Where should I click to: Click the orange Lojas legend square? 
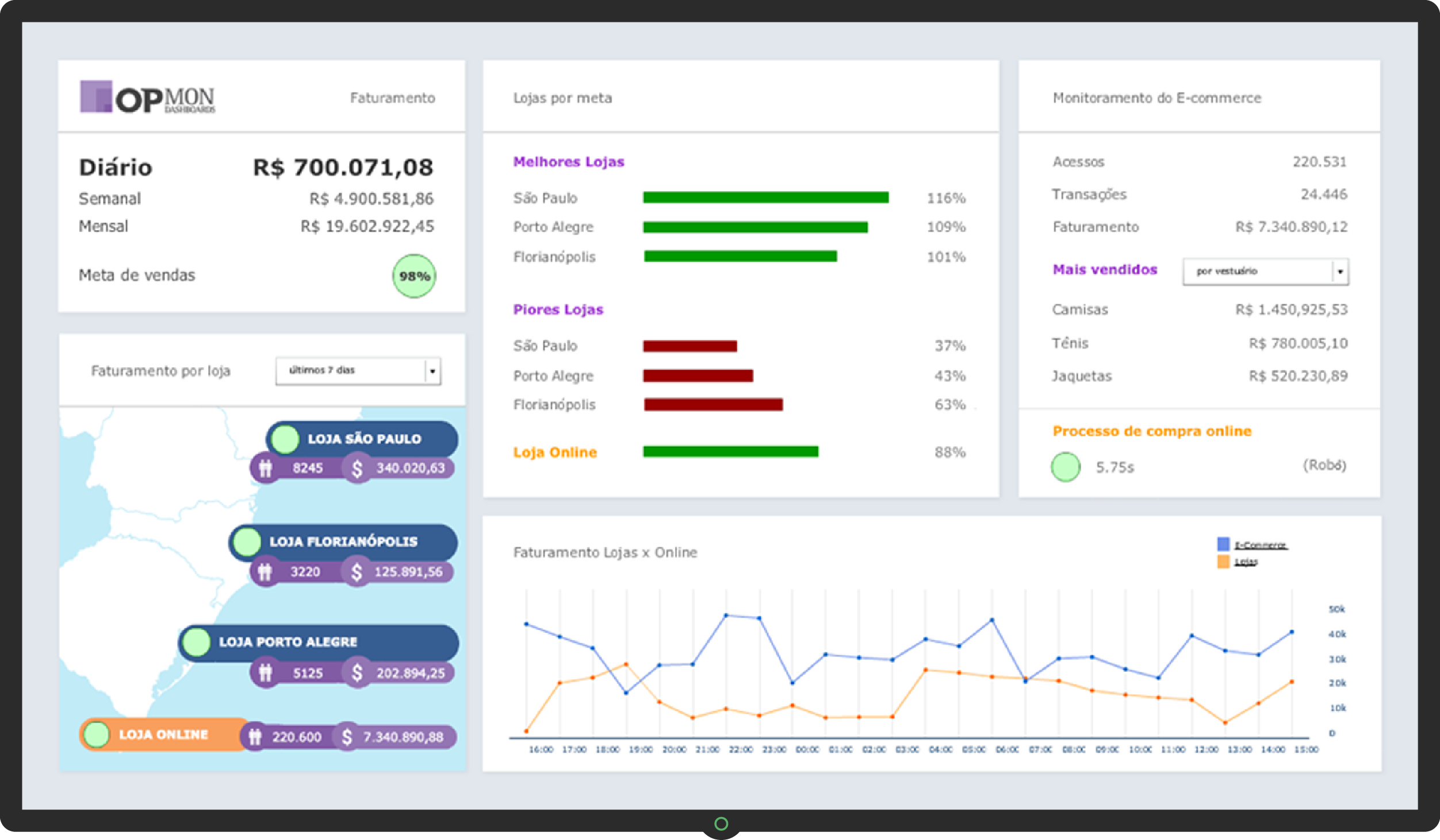[1223, 561]
